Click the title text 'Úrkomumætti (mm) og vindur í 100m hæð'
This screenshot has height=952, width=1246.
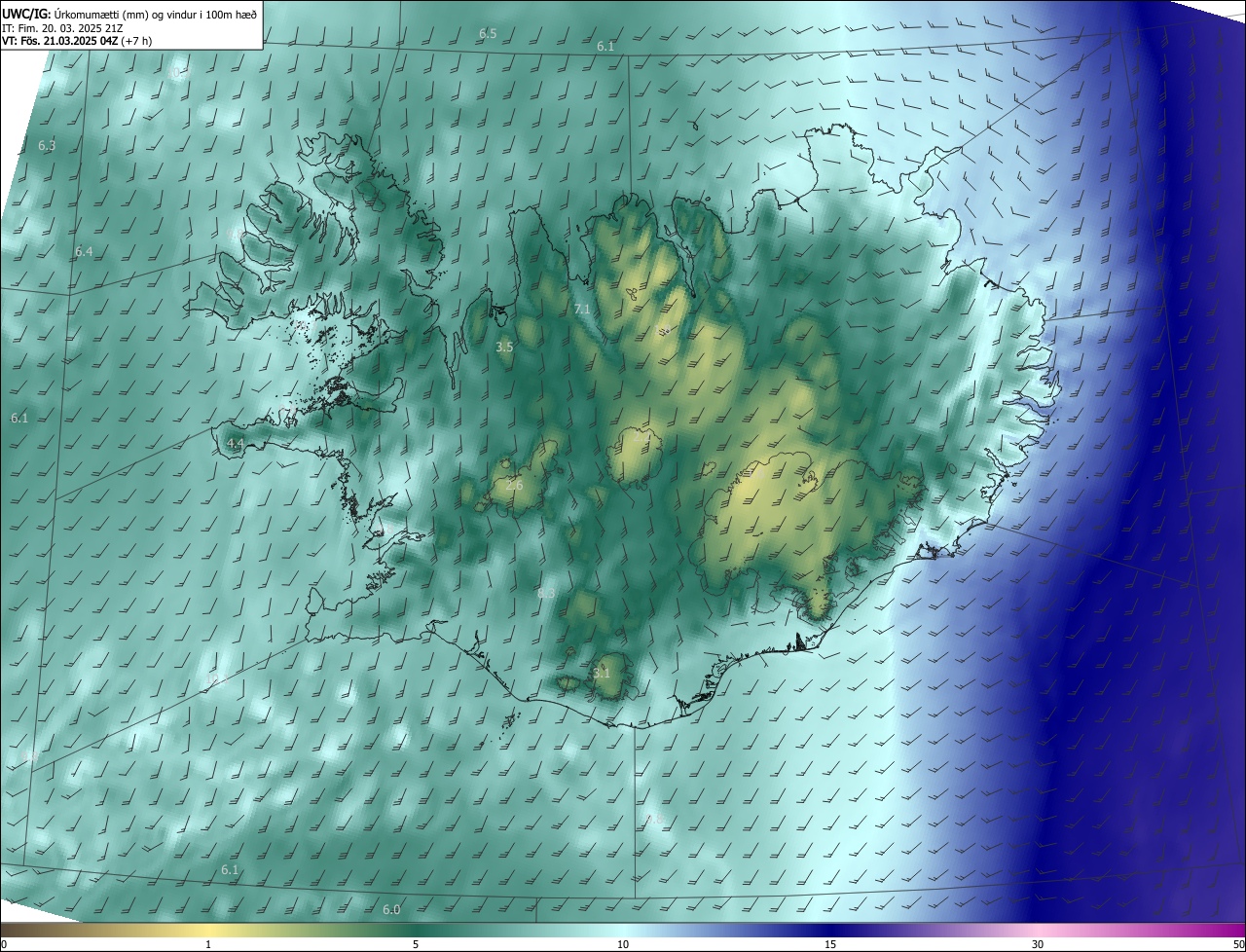click(x=155, y=13)
